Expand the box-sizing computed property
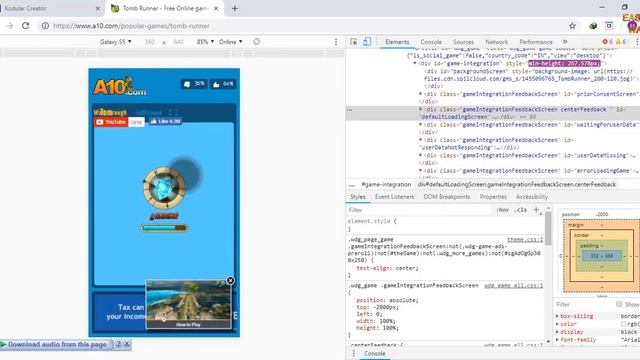Screen dimensions: 640x360 [x=558, y=316]
